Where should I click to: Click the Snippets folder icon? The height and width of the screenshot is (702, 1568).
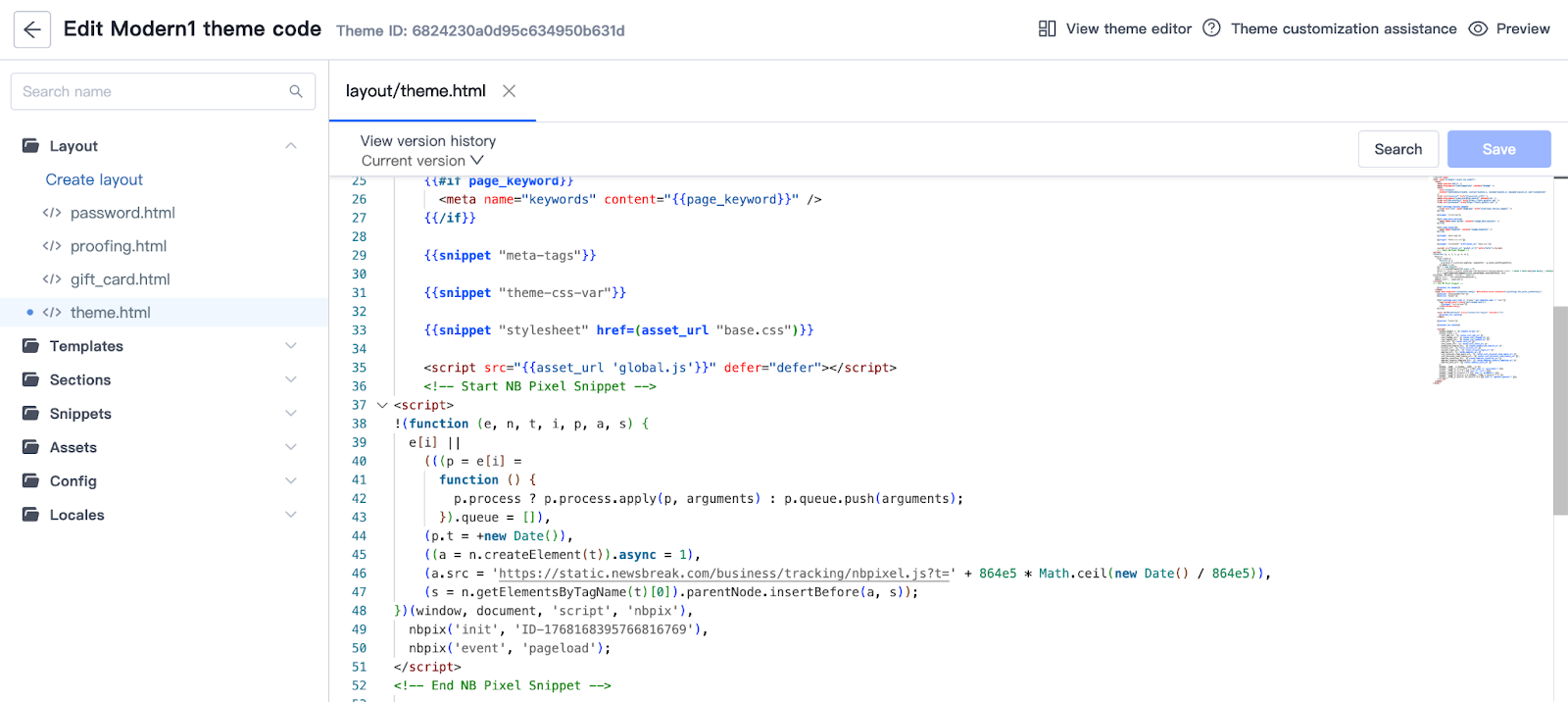pyautogui.click(x=31, y=414)
